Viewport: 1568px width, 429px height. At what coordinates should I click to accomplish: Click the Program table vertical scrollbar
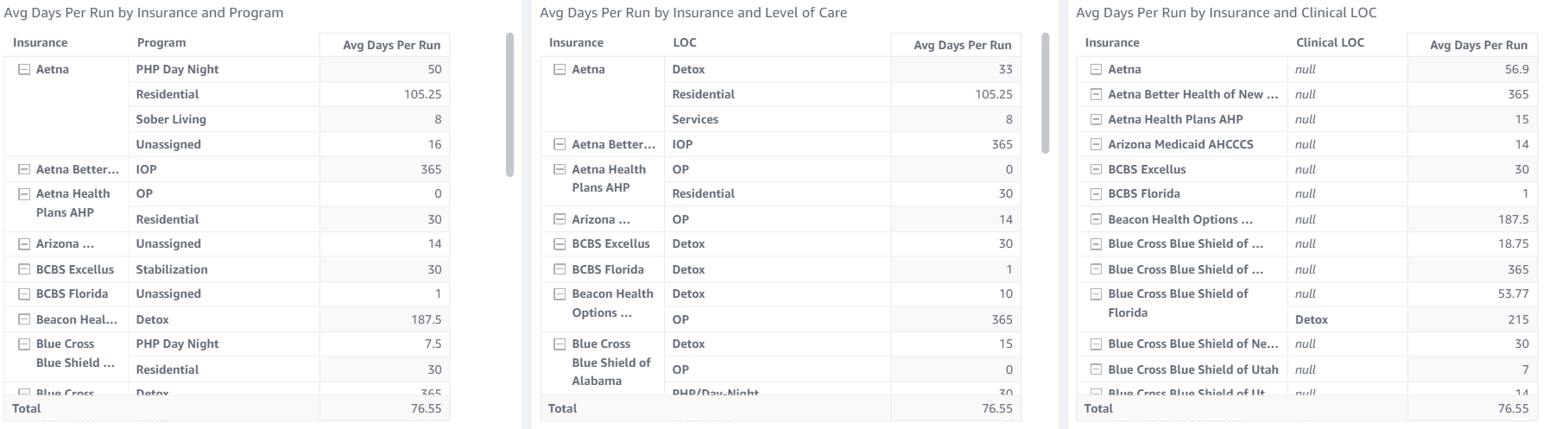pyautogui.click(x=509, y=104)
